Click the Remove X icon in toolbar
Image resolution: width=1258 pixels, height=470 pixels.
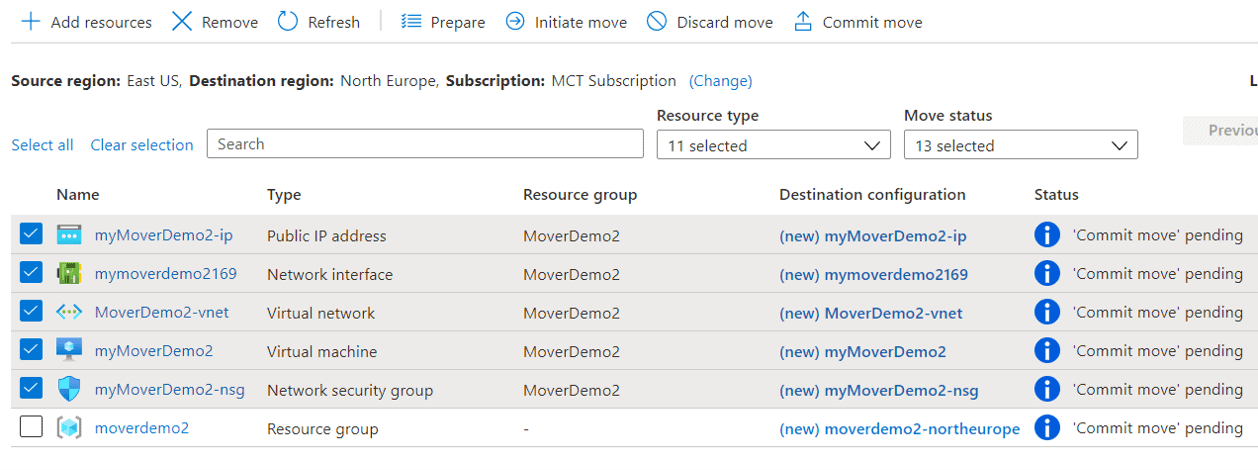point(181,22)
